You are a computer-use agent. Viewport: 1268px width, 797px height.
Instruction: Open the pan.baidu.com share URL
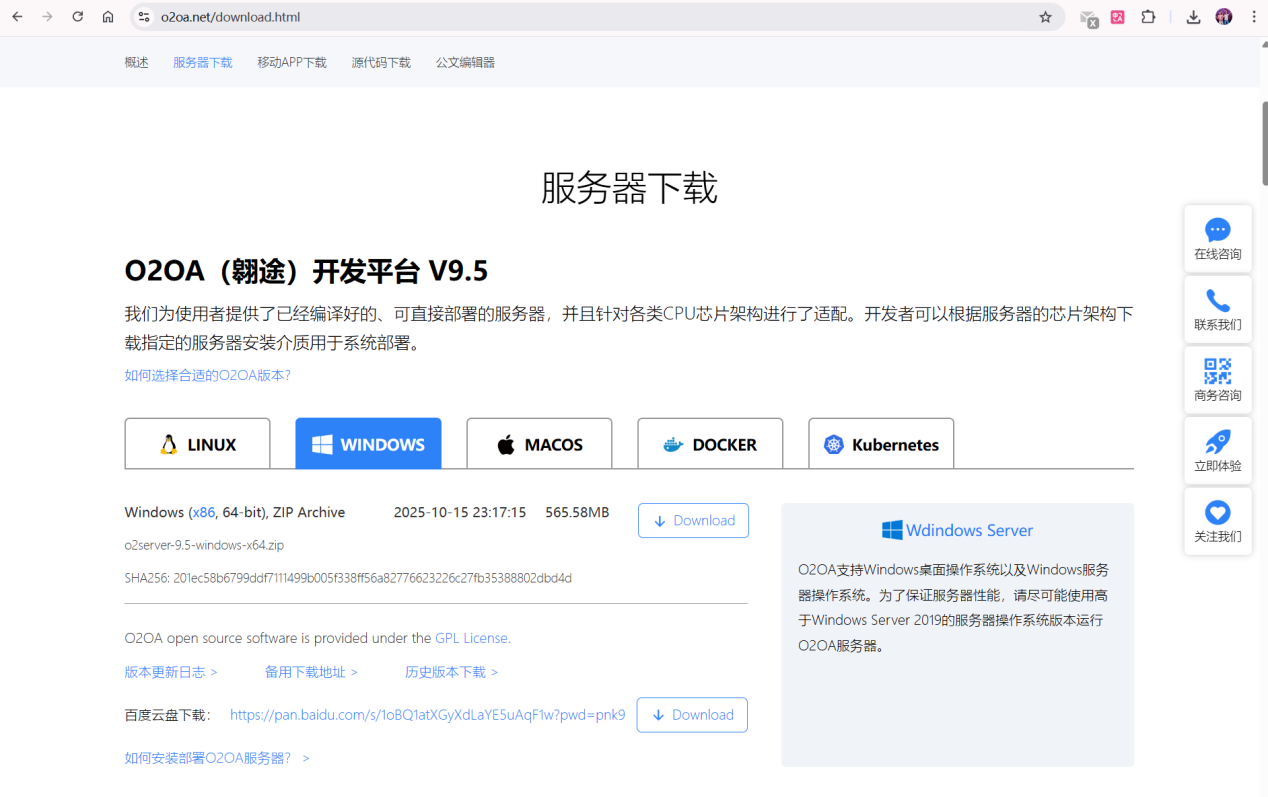pyautogui.click(x=427, y=715)
